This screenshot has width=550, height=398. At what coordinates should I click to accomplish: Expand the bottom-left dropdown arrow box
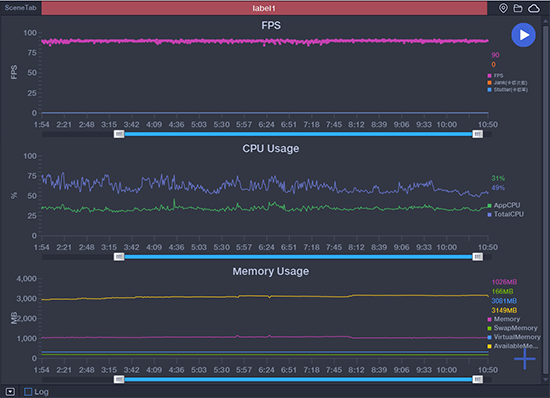tap(10, 392)
